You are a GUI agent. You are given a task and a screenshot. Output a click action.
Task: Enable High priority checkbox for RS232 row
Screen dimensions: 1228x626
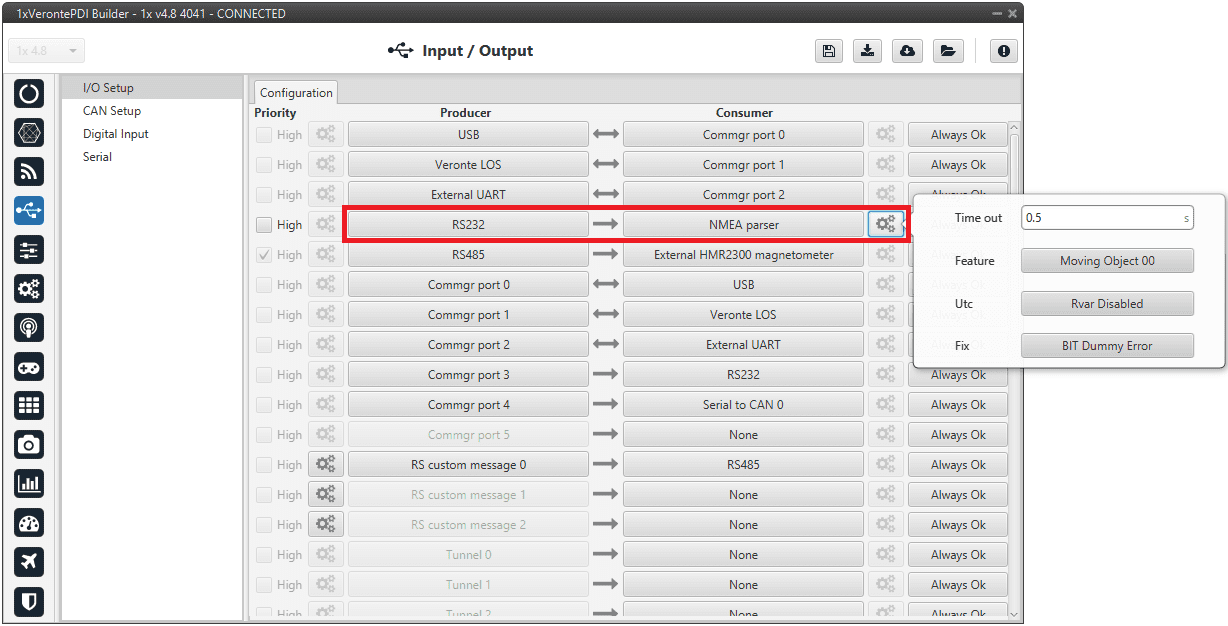coord(264,225)
